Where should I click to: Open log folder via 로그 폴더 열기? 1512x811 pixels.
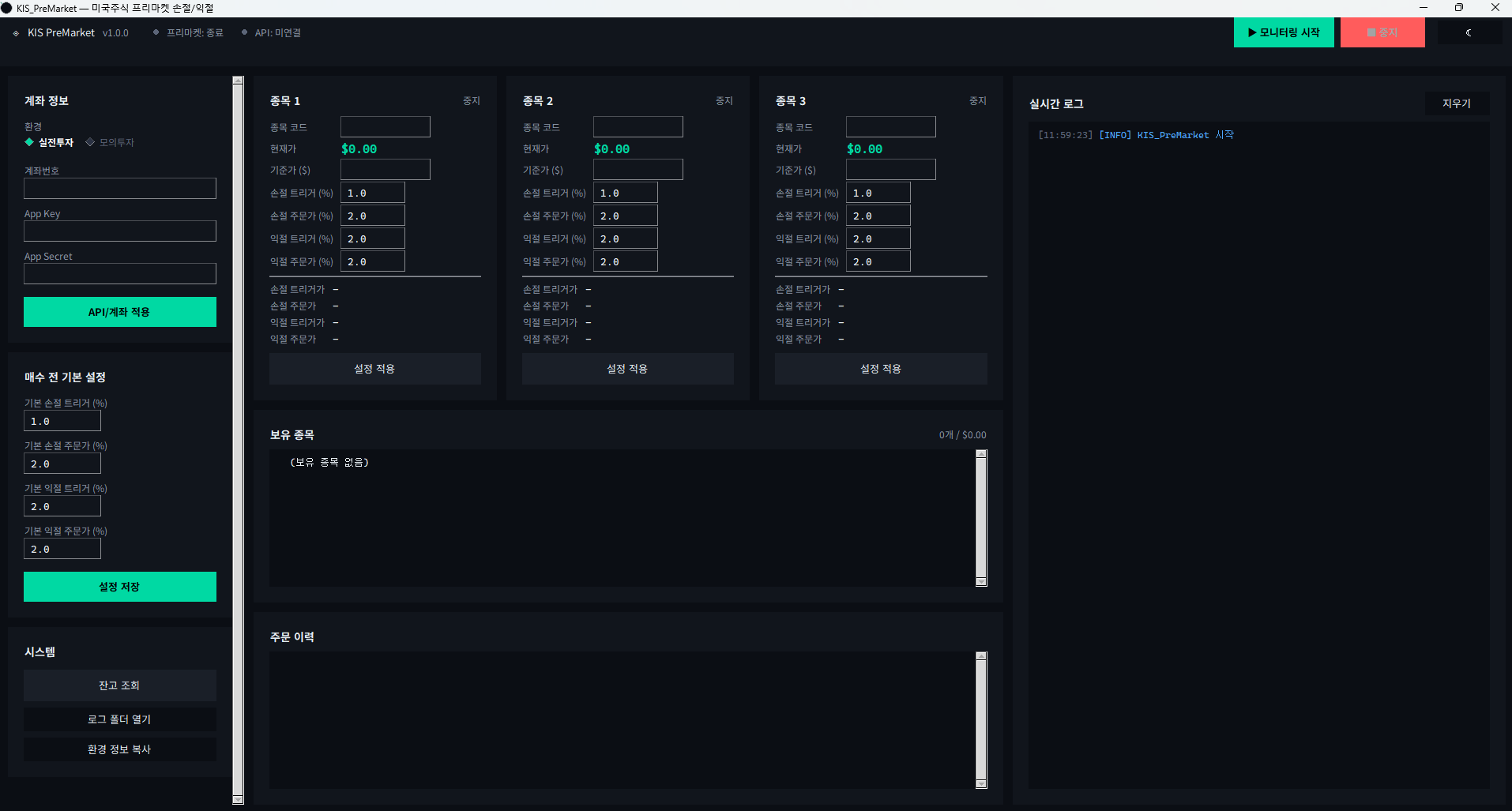[x=120, y=719]
